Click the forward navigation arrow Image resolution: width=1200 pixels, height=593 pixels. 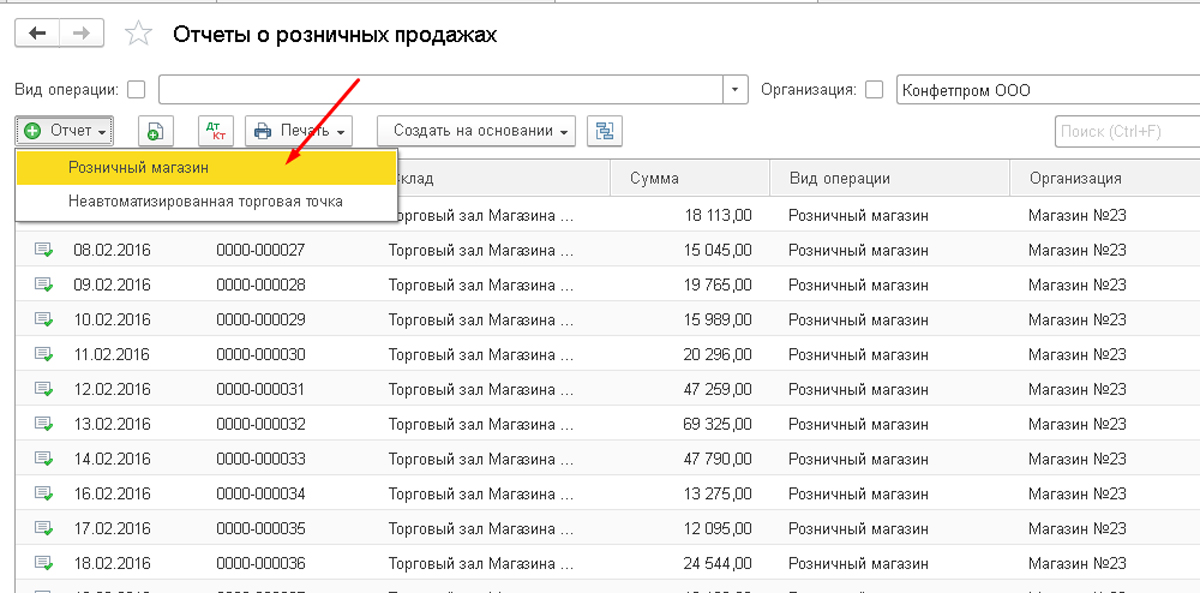pos(81,33)
